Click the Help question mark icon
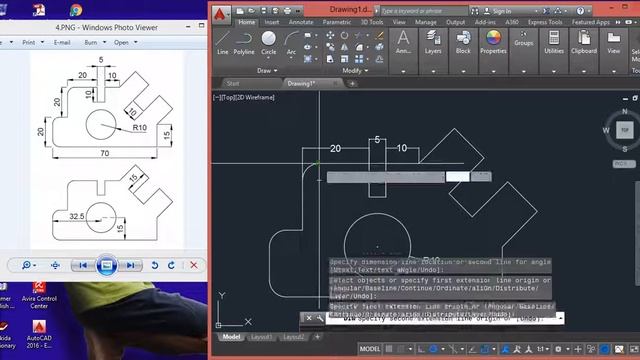The height and width of the screenshot is (360, 640). pyautogui.click(x=580, y=11)
